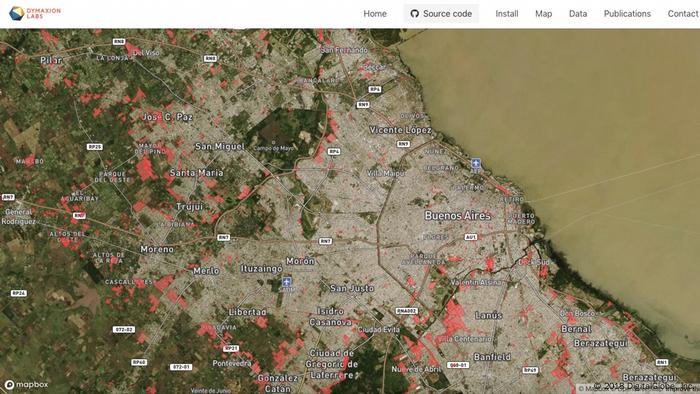
Task: Click the Banfield map label
Action: [x=492, y=357]
